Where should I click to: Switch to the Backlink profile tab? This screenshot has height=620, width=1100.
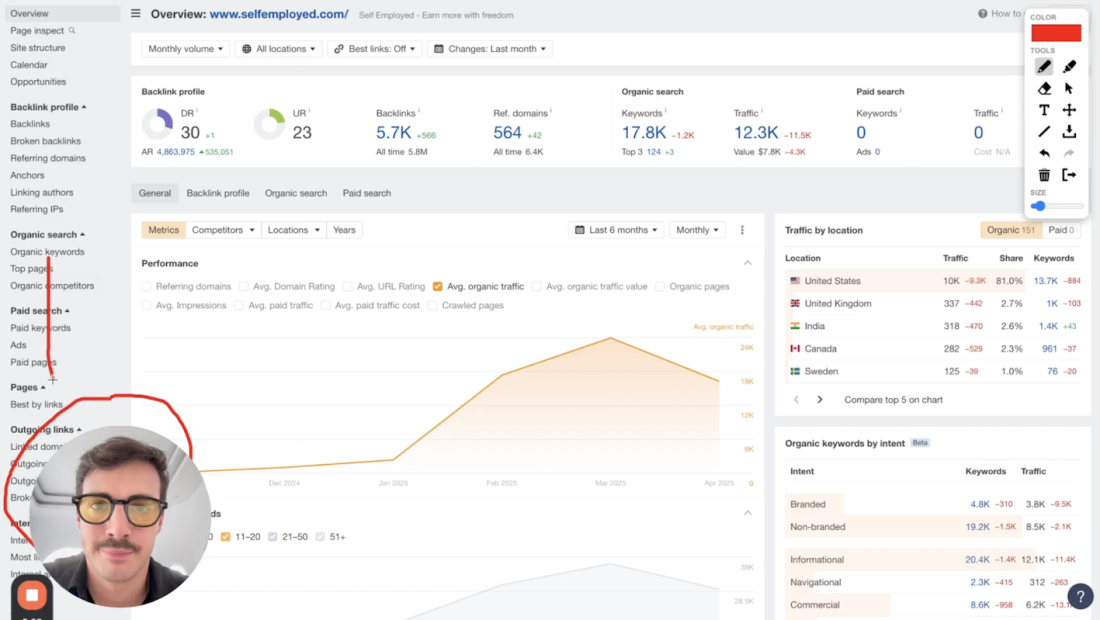point(217,193)
